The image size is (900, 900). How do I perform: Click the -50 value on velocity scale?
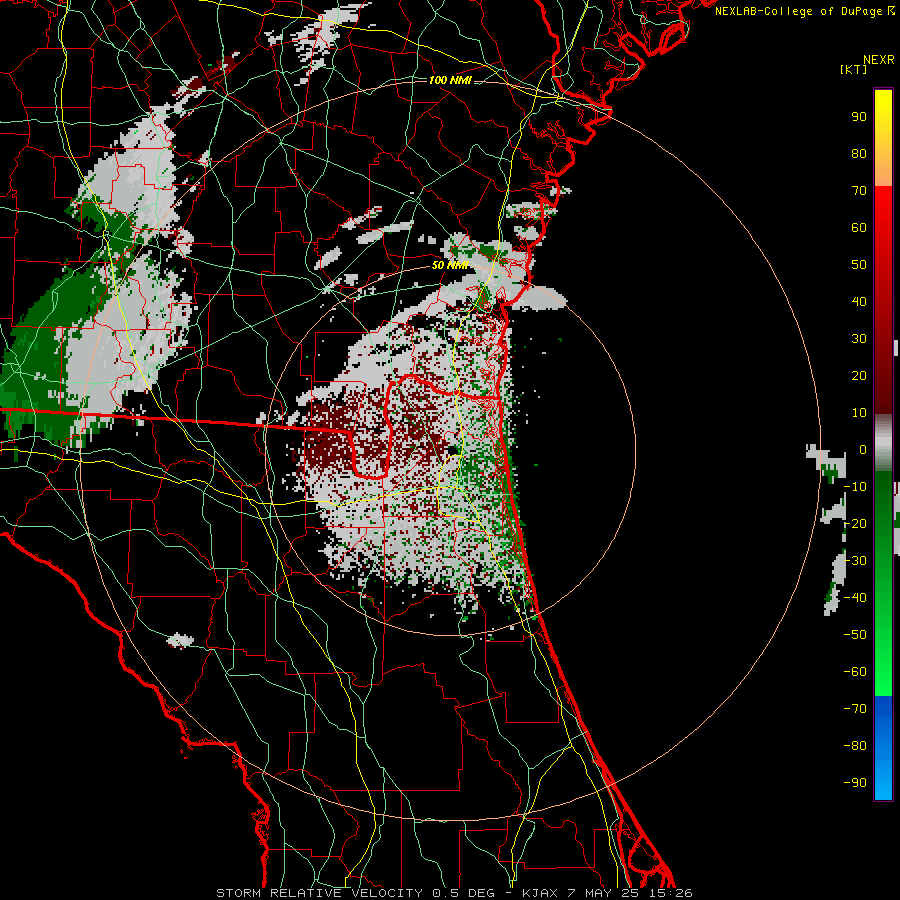tap(855, 635)
